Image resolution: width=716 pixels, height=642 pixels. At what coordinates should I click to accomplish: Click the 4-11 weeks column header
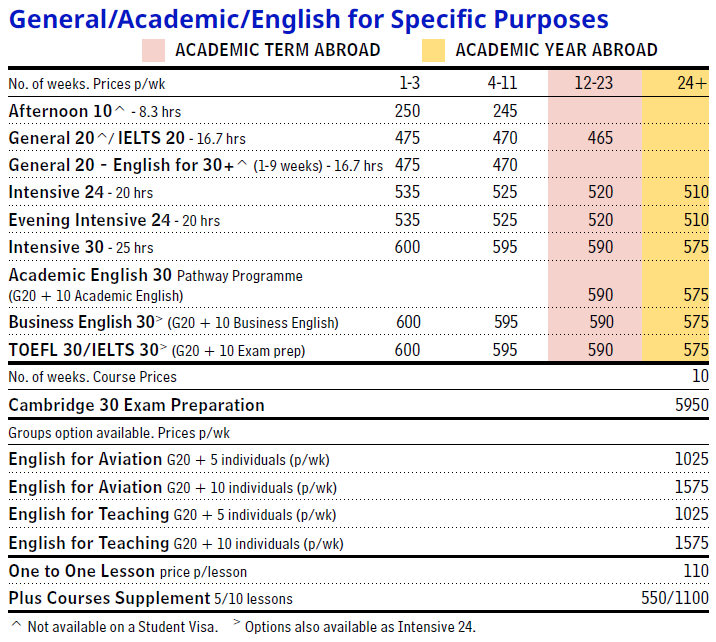click(502, 84)
